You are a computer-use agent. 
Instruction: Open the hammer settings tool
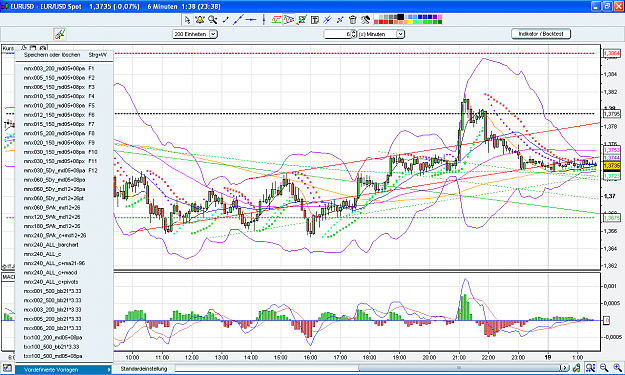pyautogui.click(x=365, y=20)
